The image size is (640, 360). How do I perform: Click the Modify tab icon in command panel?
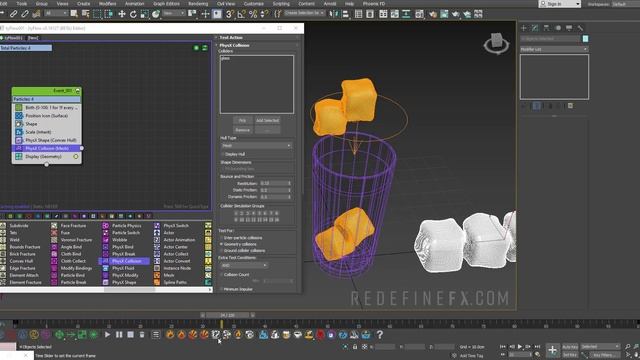click(x=535, y=28)
